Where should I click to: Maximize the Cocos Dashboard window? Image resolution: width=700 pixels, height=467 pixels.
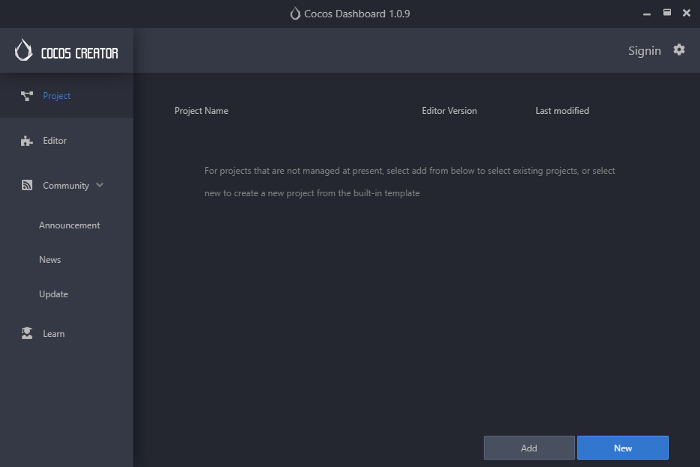[667, 13]
